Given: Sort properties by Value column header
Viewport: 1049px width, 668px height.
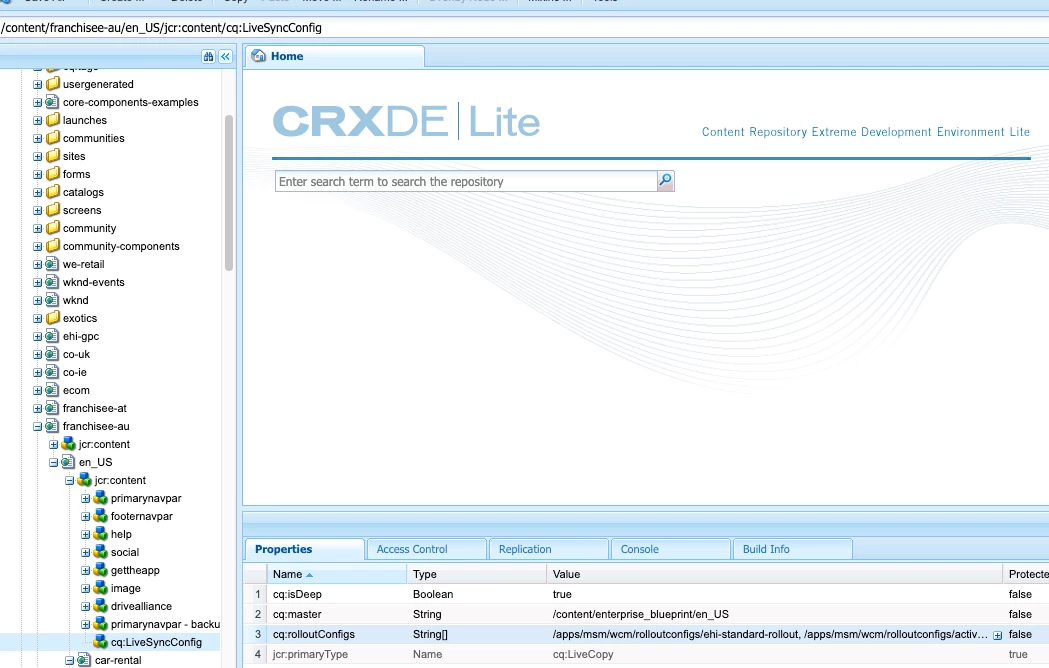Looking at the screenshot, I should [x=774, y=574].
